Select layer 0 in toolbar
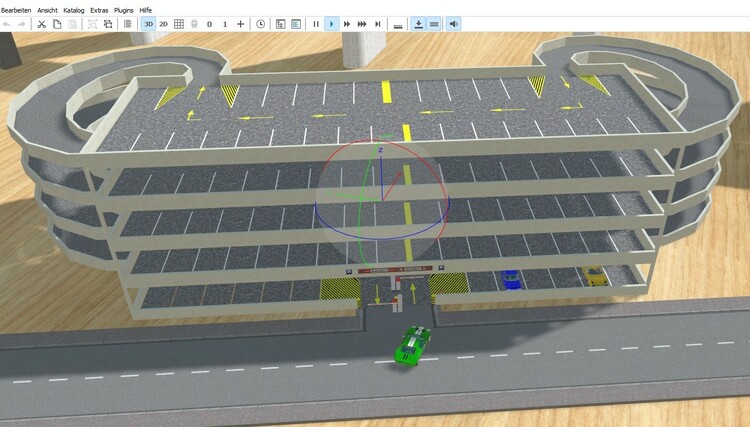 coord(210,24)
